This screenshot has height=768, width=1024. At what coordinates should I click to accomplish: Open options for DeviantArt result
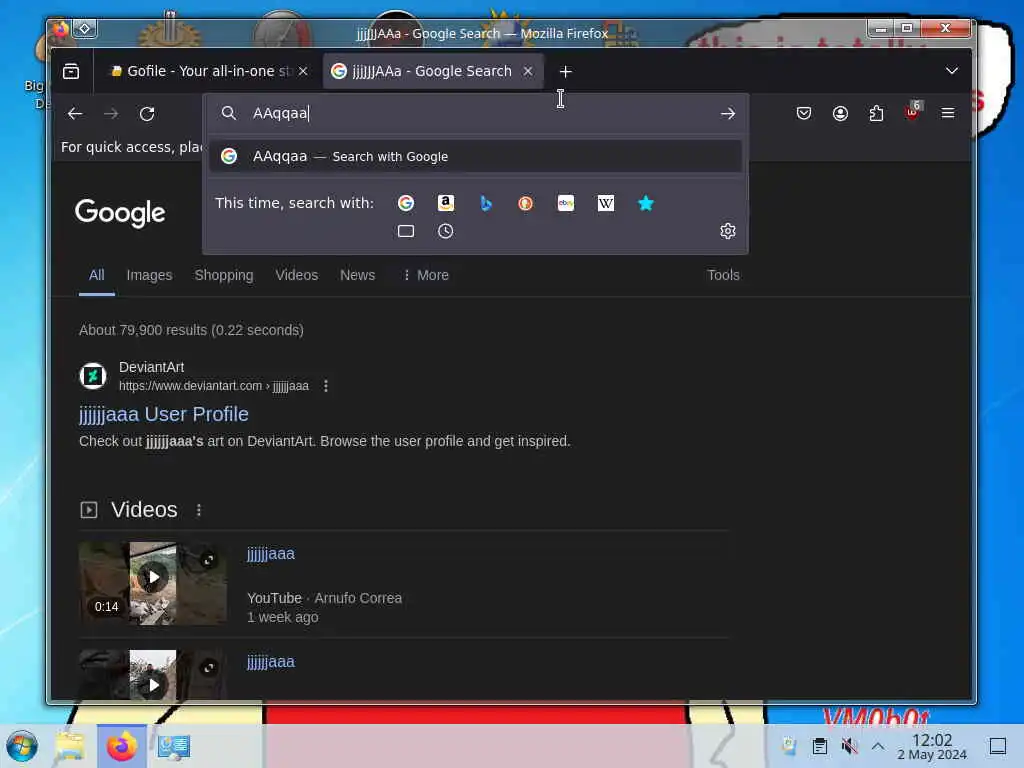tap(326, 386)
